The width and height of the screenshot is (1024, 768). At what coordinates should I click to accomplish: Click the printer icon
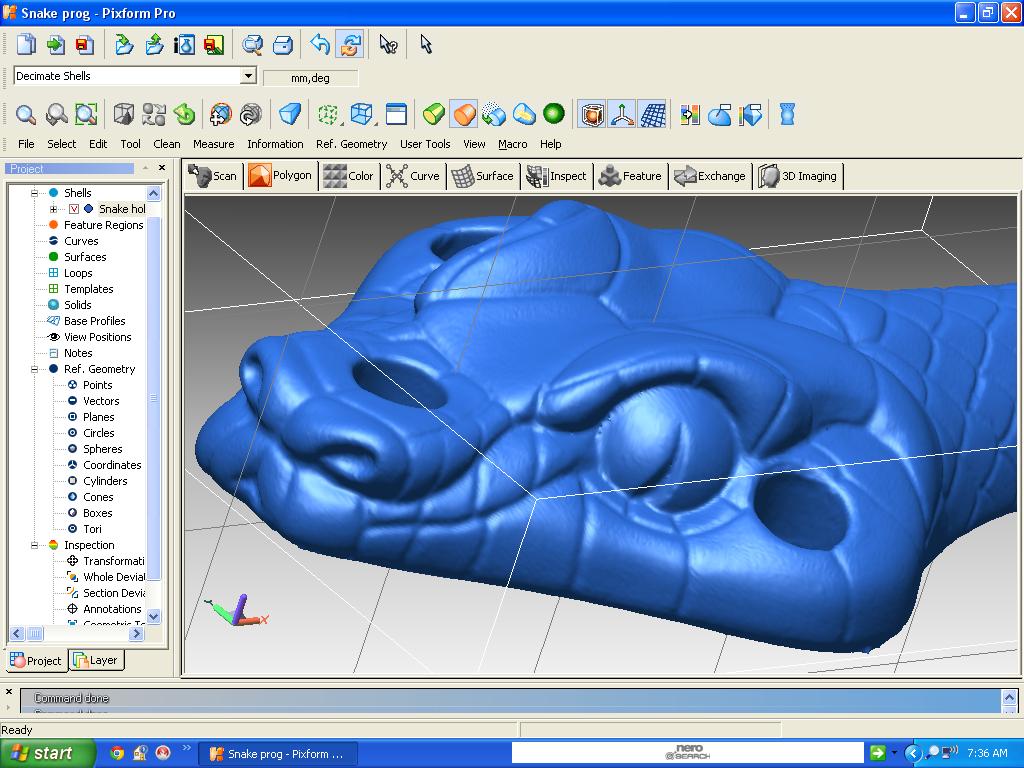point(283,44)
